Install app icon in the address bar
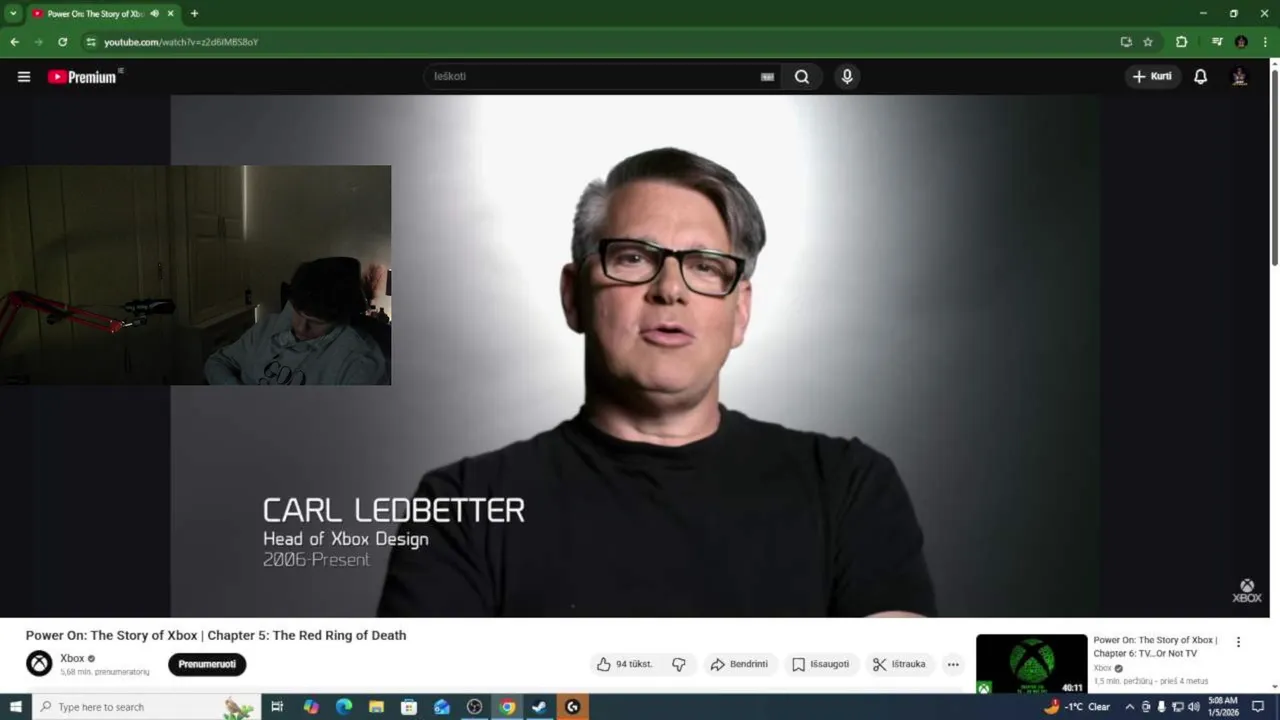 pyautogui.click(x=1126, y=42)
